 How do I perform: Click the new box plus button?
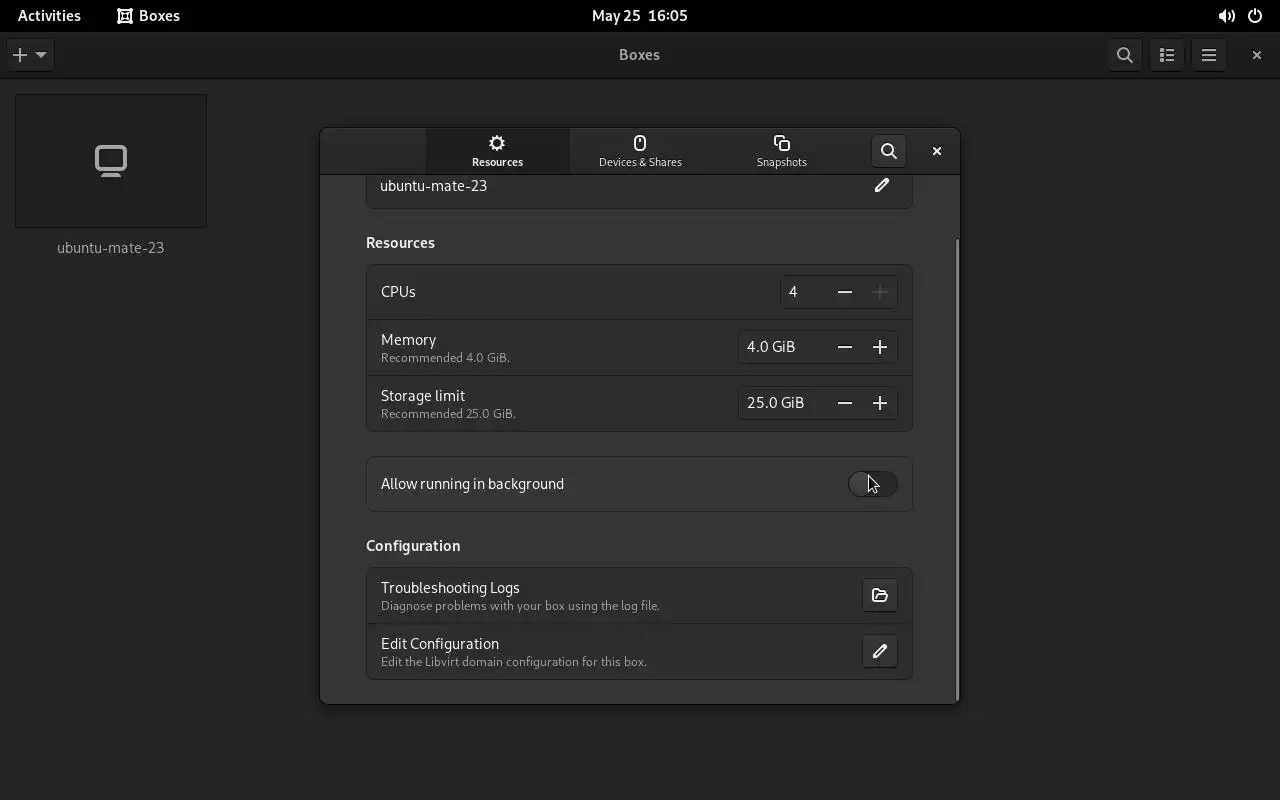click(20, 55)
